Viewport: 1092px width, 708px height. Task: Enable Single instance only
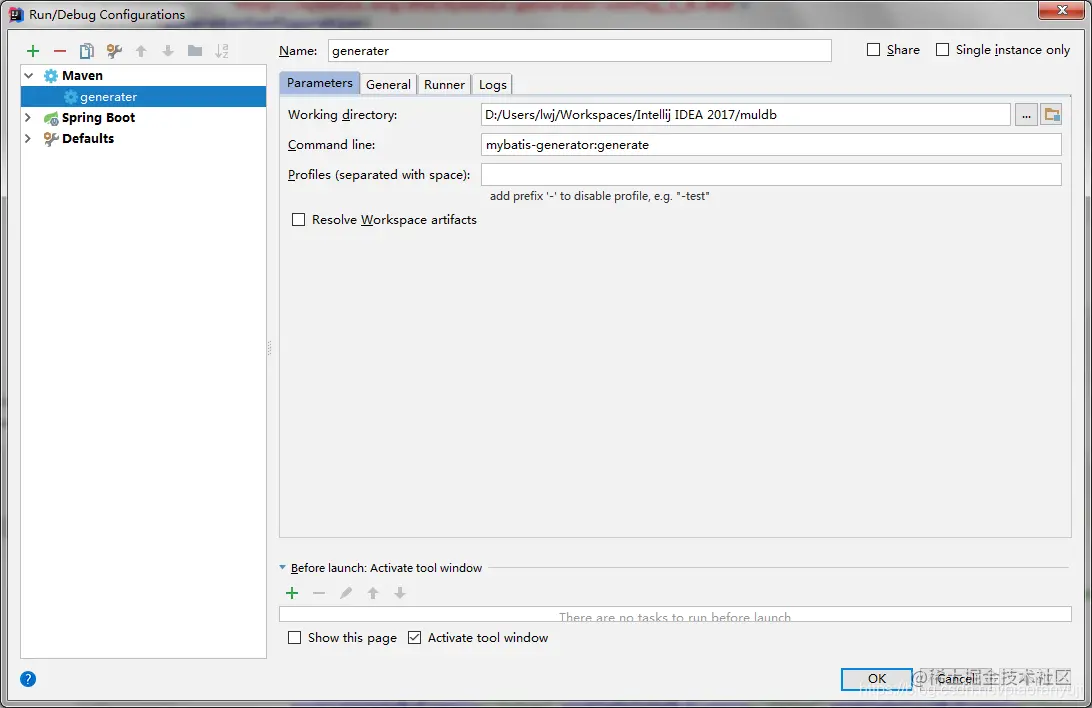tap(942, 50)
